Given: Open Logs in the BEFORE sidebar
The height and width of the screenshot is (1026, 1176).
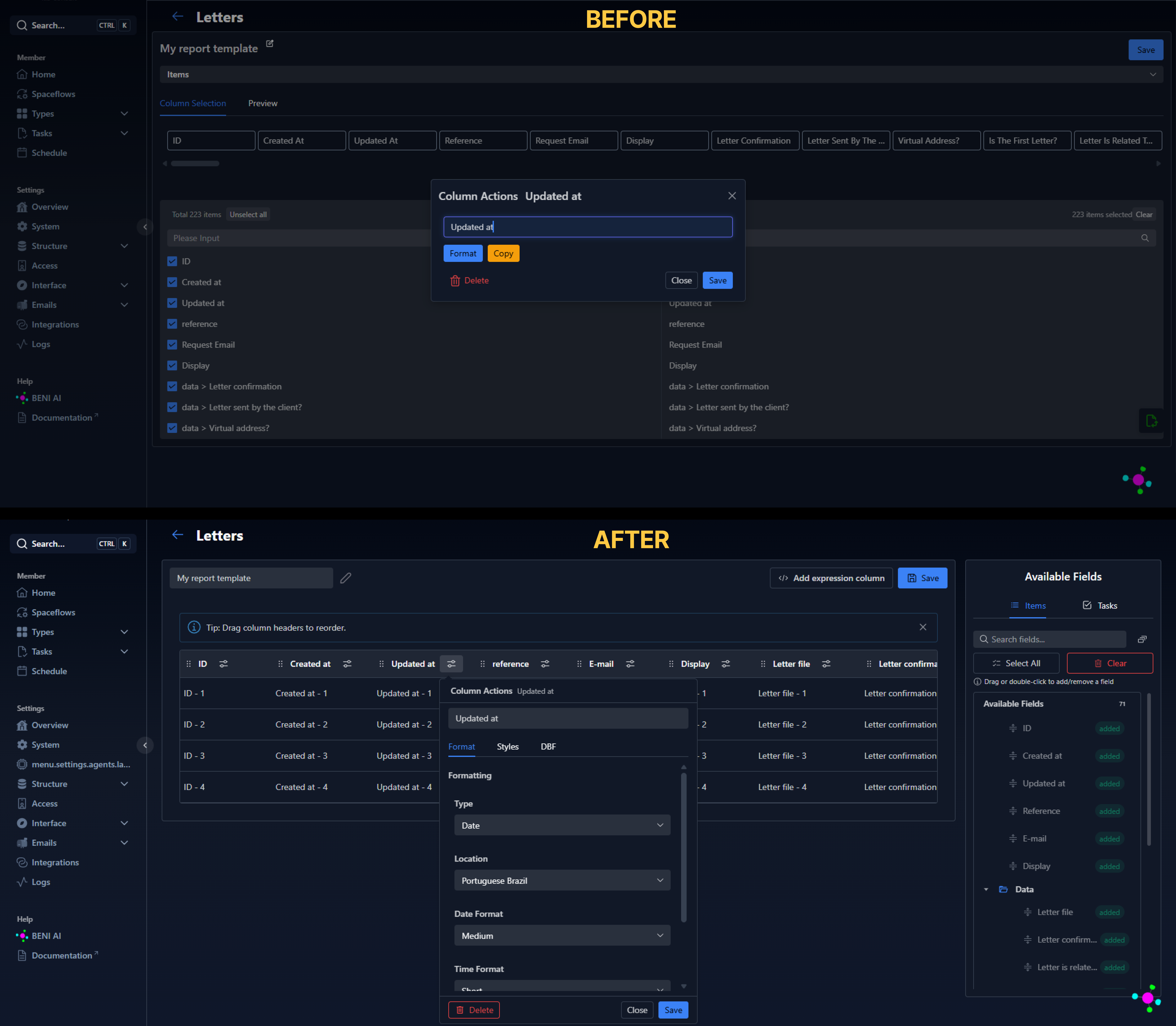Looking at the screenshot, I should click(x=41, y=344).
